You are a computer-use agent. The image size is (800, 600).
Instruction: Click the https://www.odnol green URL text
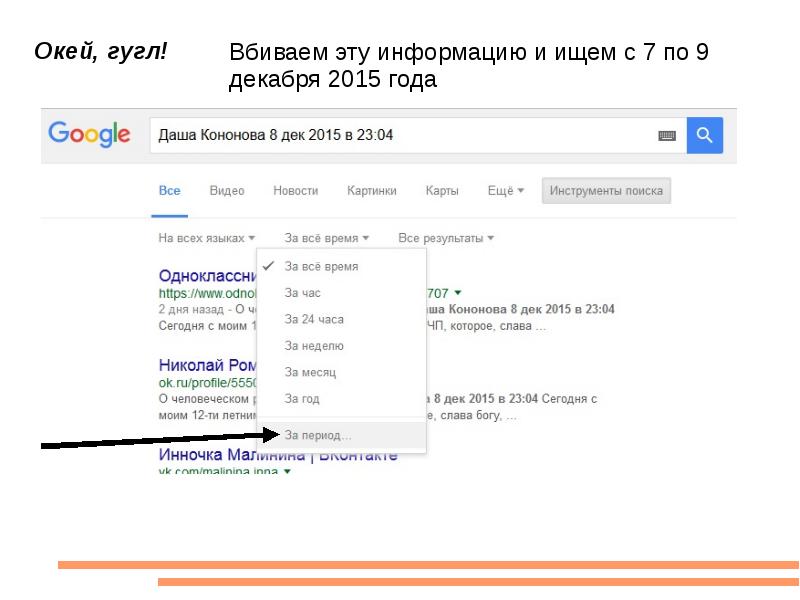click(207, 293)
